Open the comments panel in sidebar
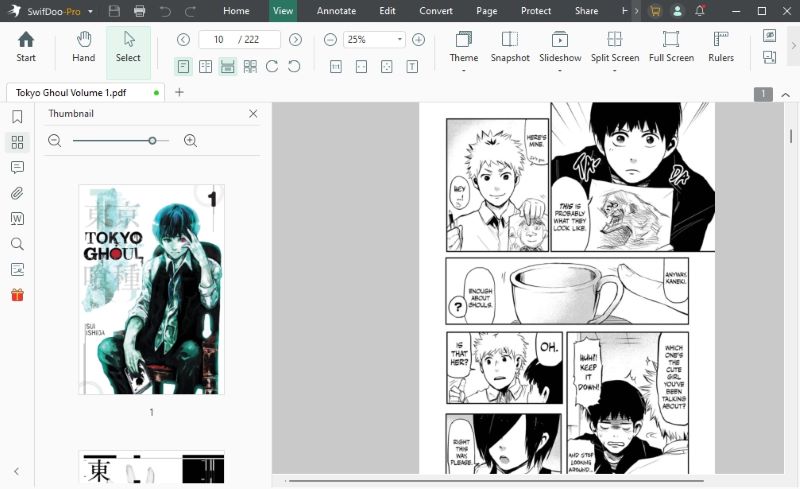800x489 pixels. 17,167
